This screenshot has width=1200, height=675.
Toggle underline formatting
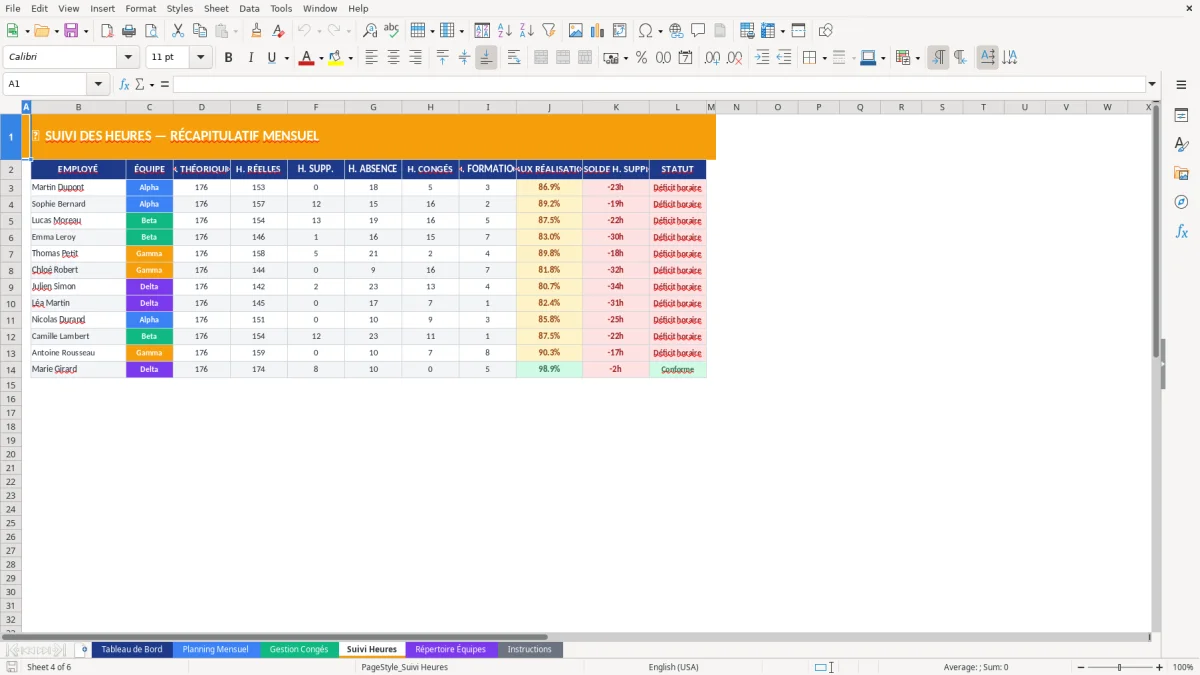coord(271,58)
